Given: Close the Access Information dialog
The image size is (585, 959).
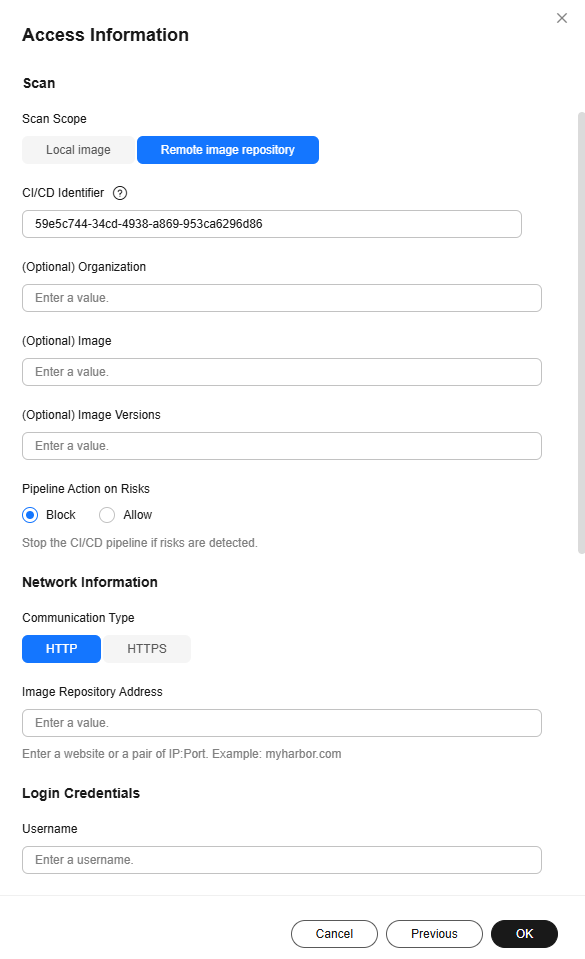Looking at the screenshot, I should click(x=562, y=18).
